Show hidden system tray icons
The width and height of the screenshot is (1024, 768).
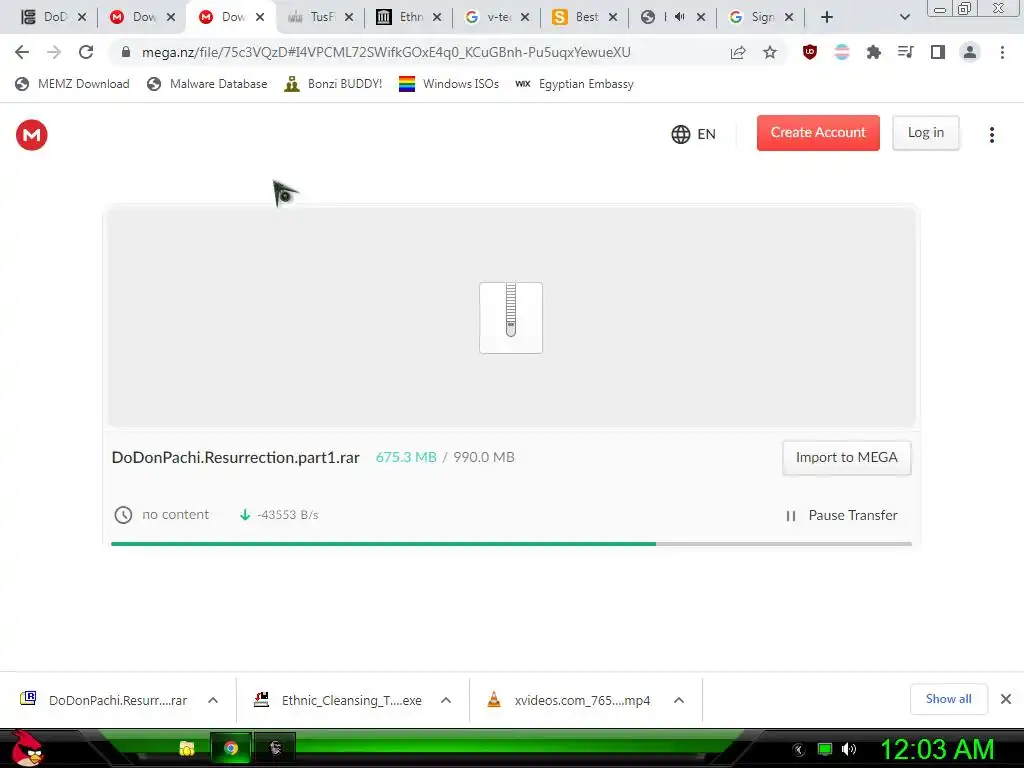click(798, 750)
